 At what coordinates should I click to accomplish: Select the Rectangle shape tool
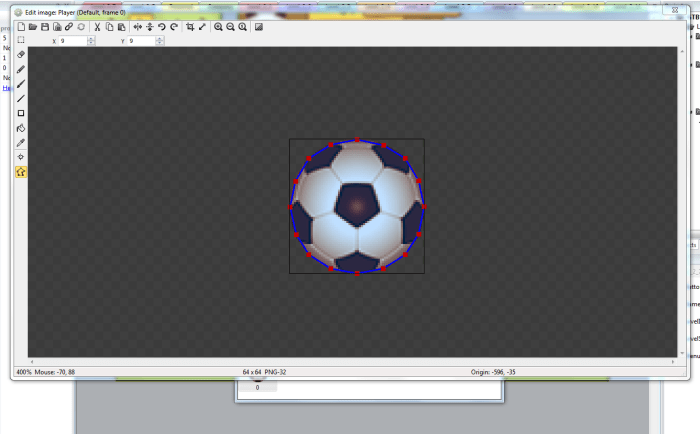(x=21, y=113)
